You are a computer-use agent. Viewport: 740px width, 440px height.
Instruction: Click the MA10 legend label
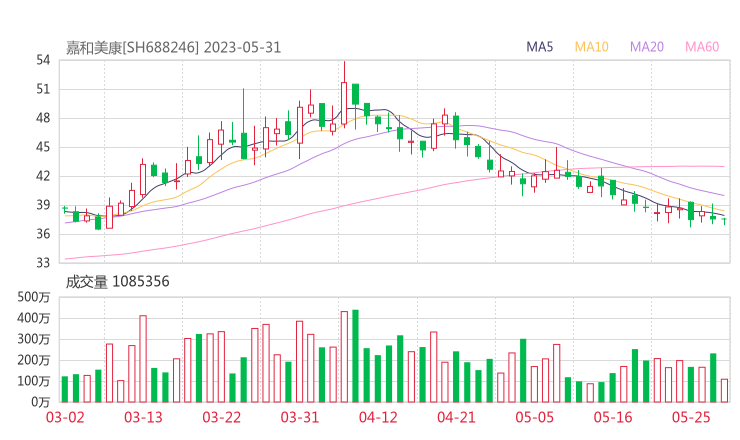pos(591,47)
